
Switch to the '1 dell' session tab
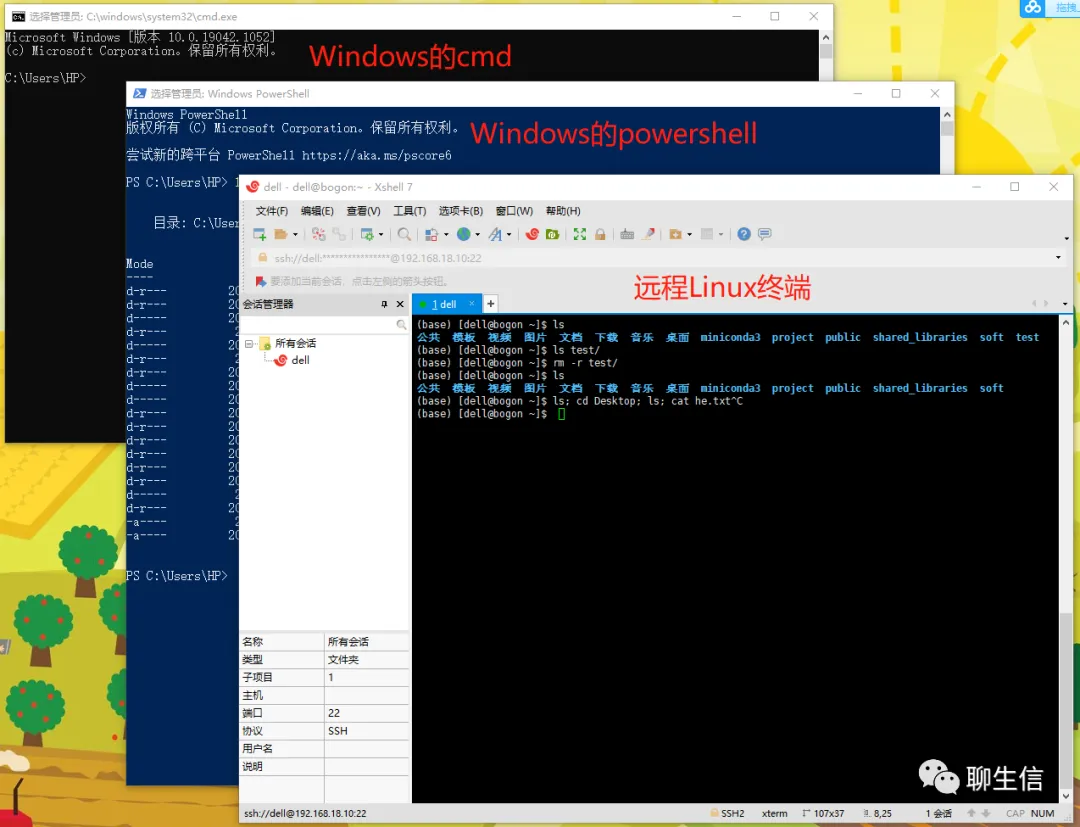tap(444, 304)
